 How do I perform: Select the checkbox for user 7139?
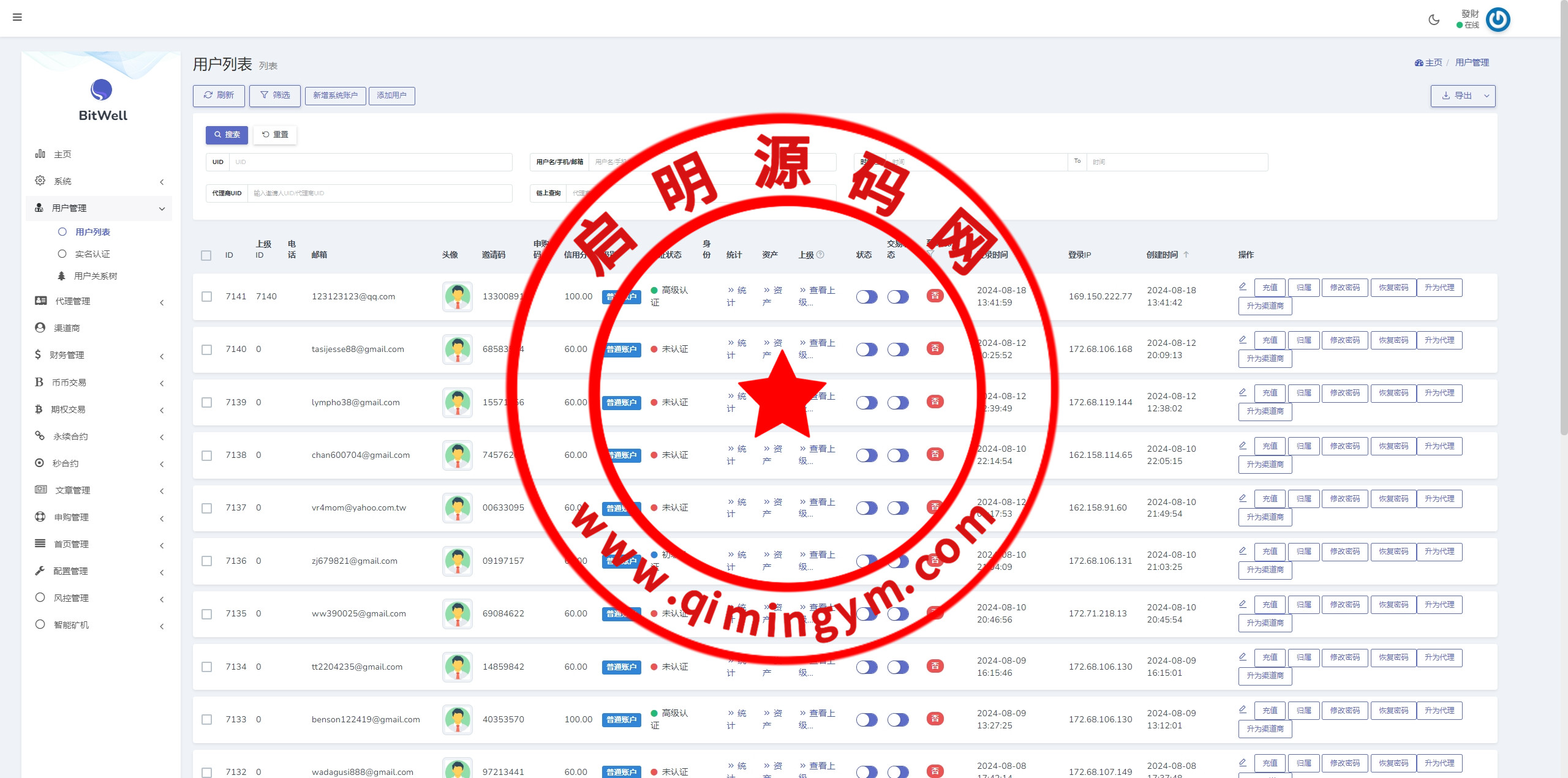(207, 403)
